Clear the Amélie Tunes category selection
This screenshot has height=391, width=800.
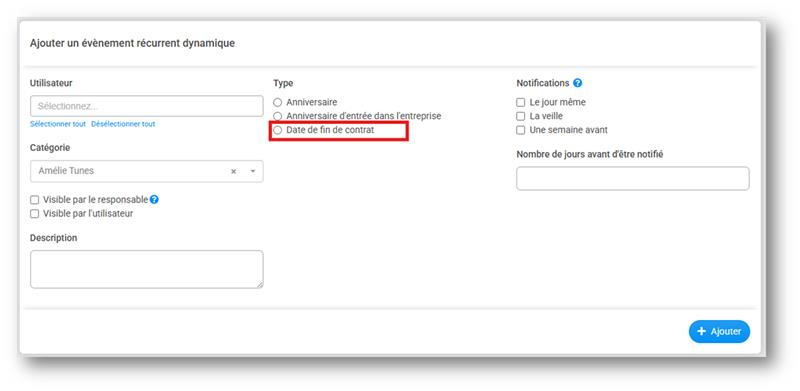coord(234,172)
